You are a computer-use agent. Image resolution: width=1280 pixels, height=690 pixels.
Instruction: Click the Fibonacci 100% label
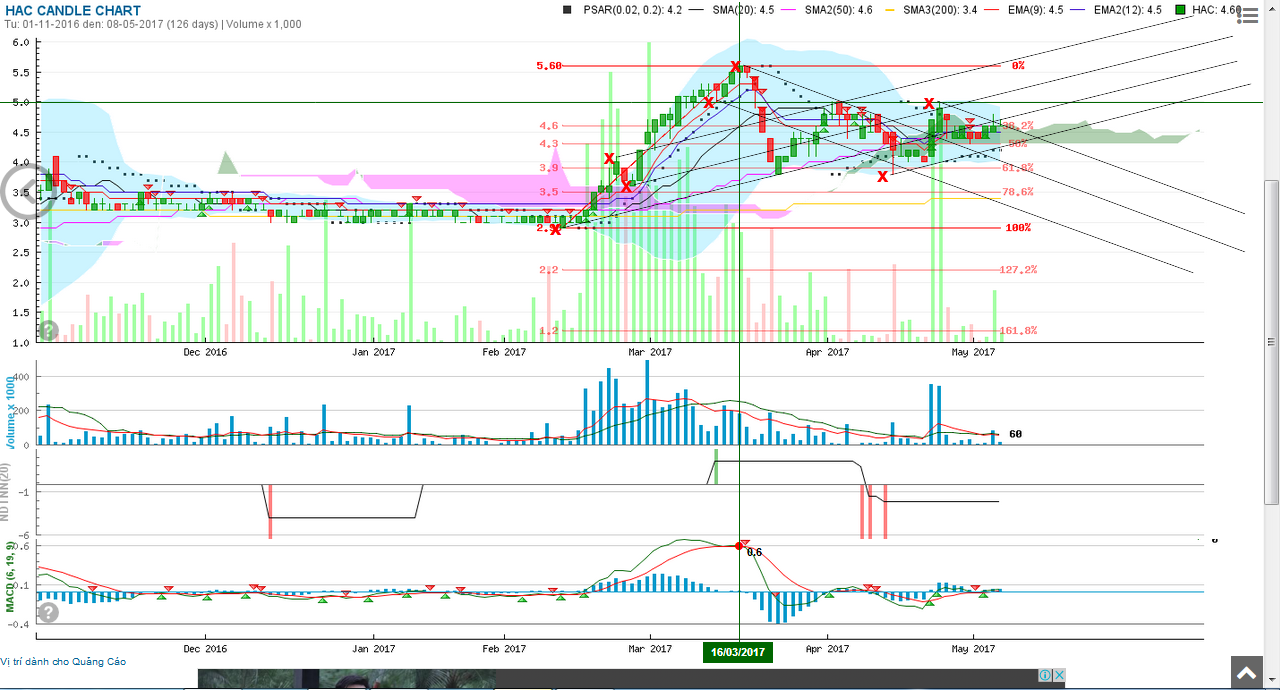click(1018, 228)
